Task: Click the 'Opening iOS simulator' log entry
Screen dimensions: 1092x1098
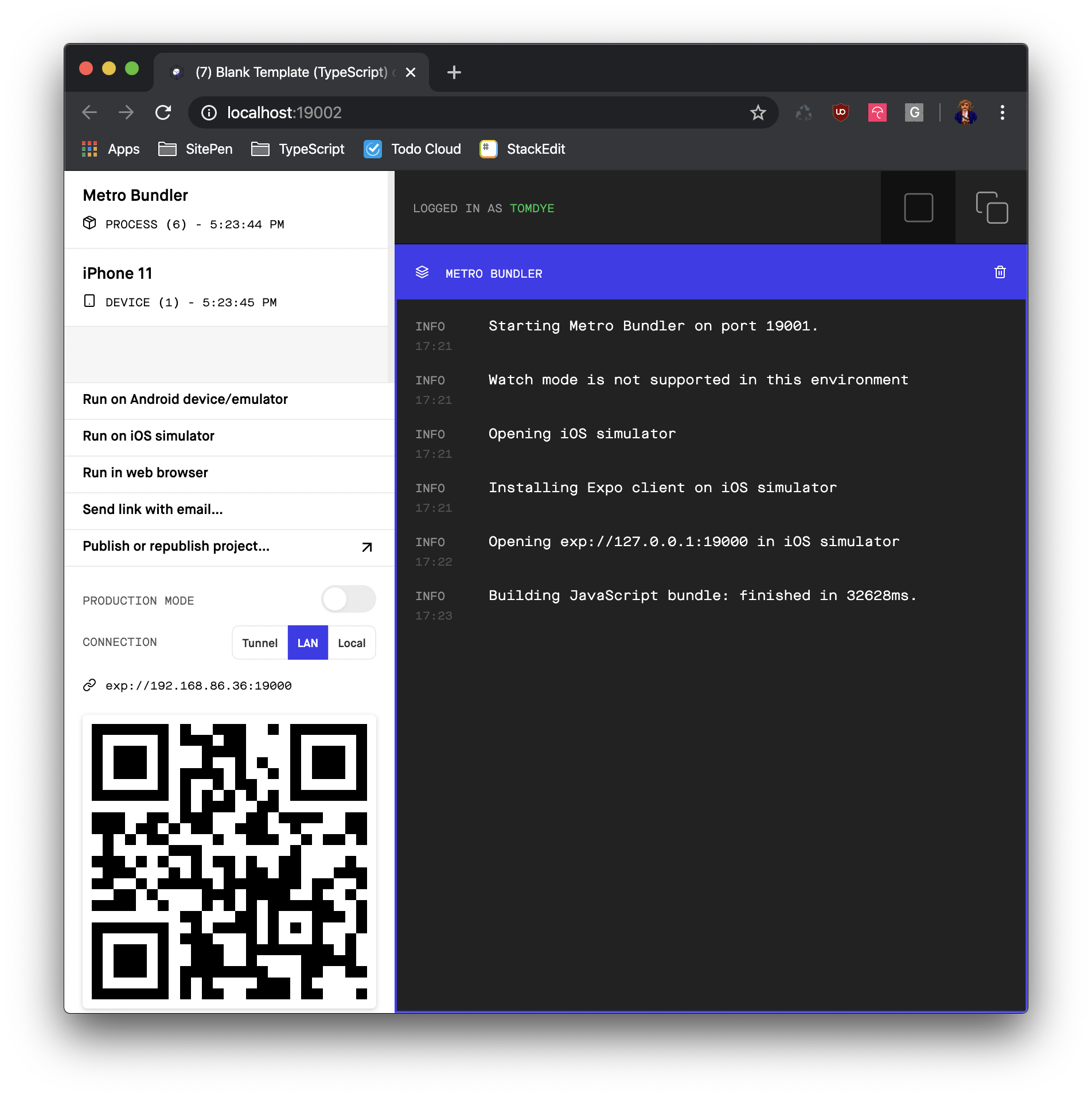Action: (582, 434)
